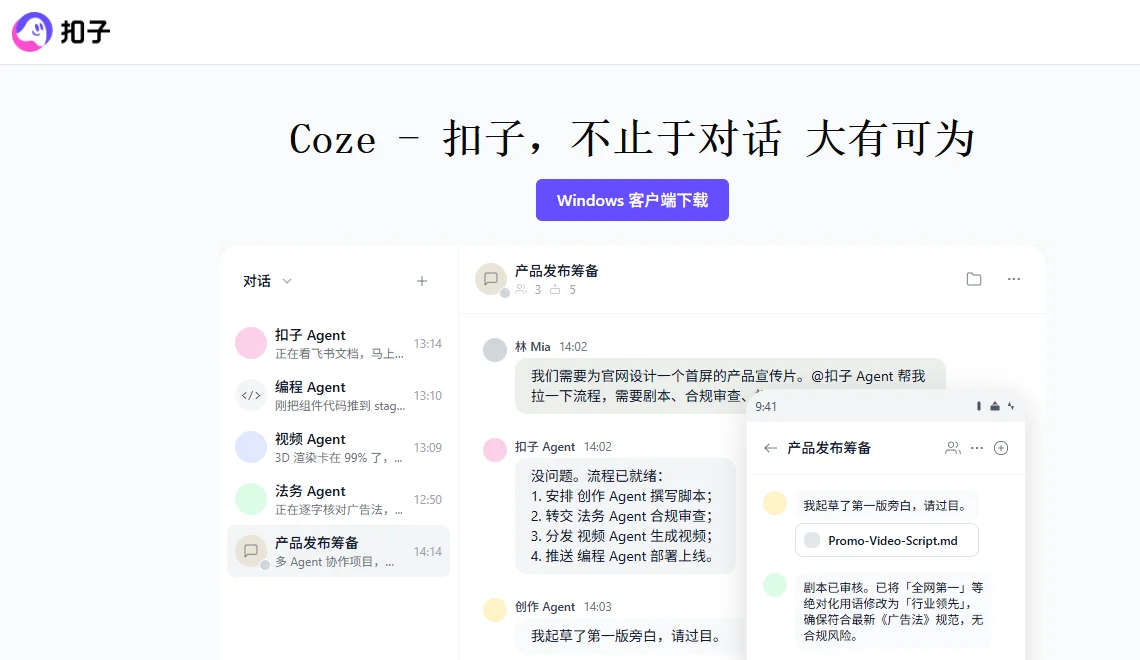Click the group chat icon in the chat header
The height and width of the screenshot is (660, 1140).
tap(491, 279)
